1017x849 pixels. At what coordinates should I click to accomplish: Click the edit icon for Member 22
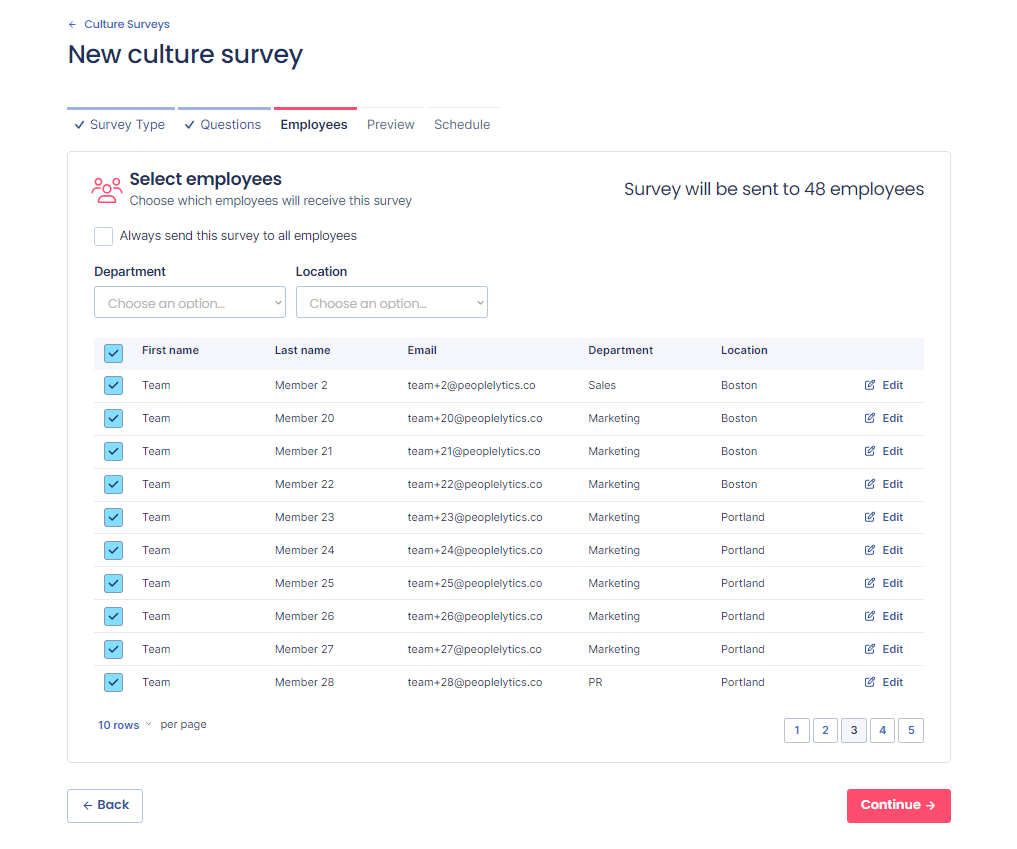click(870, 484)
